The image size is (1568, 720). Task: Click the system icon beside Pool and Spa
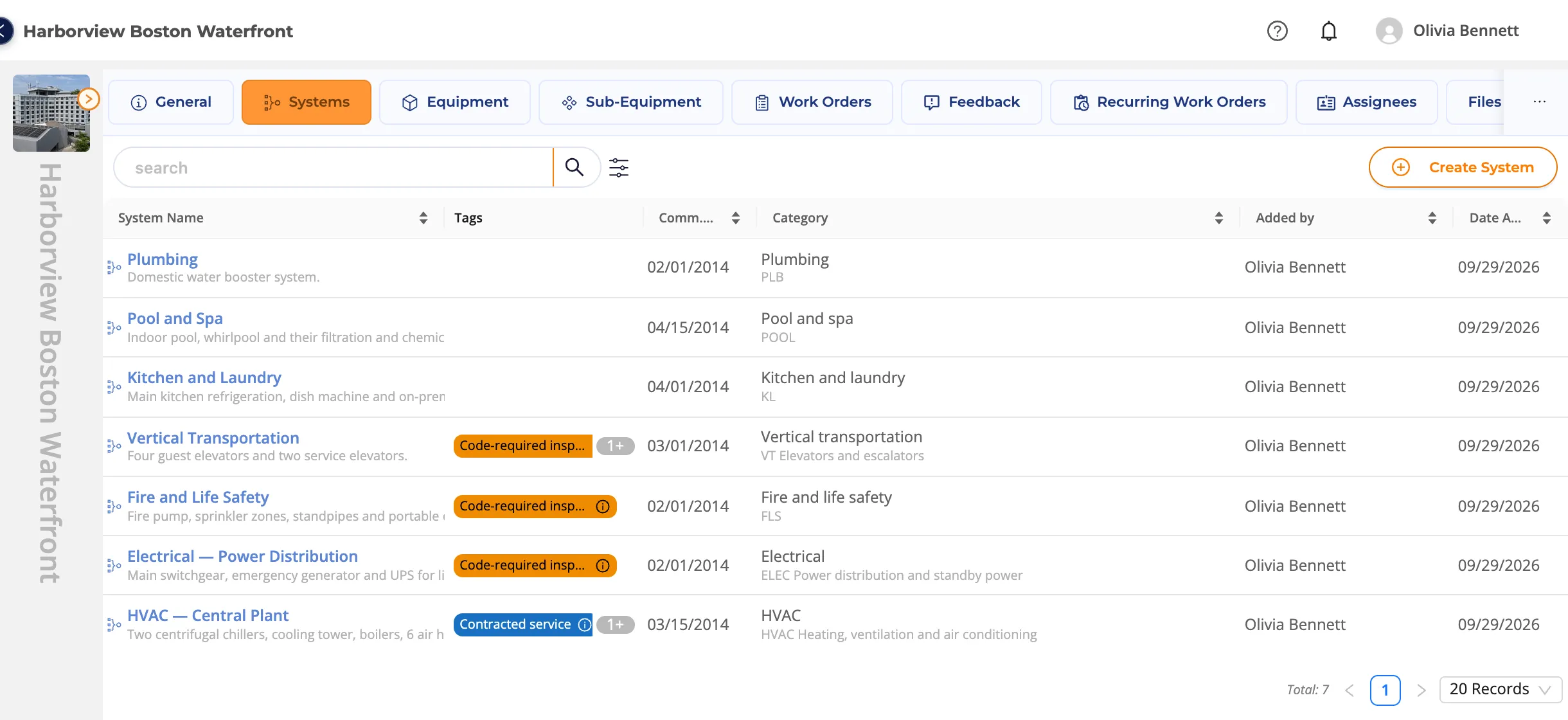pos(114,328)
